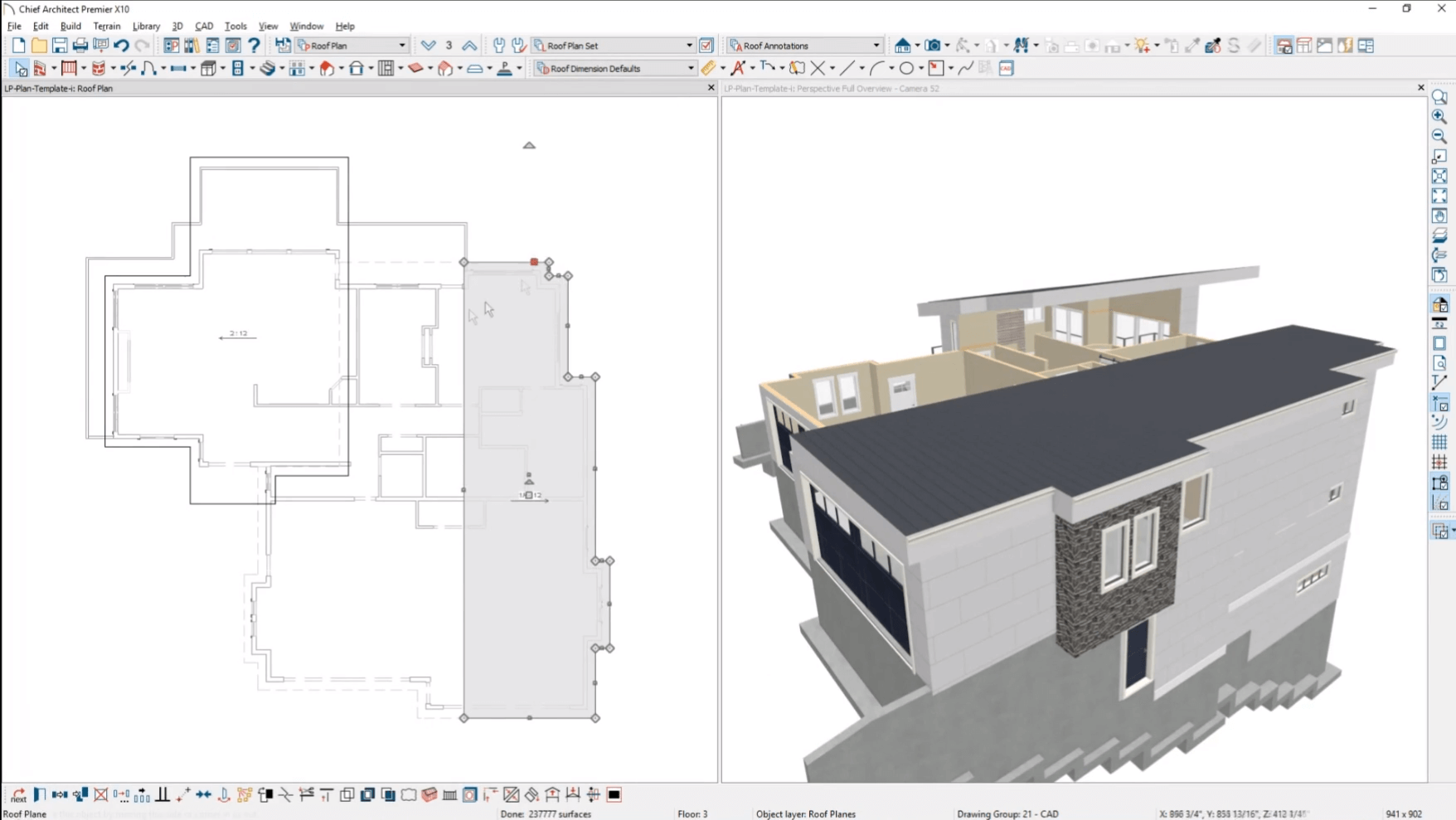Open the Roof Annotations dropdown list

click(x=876, y=46)
